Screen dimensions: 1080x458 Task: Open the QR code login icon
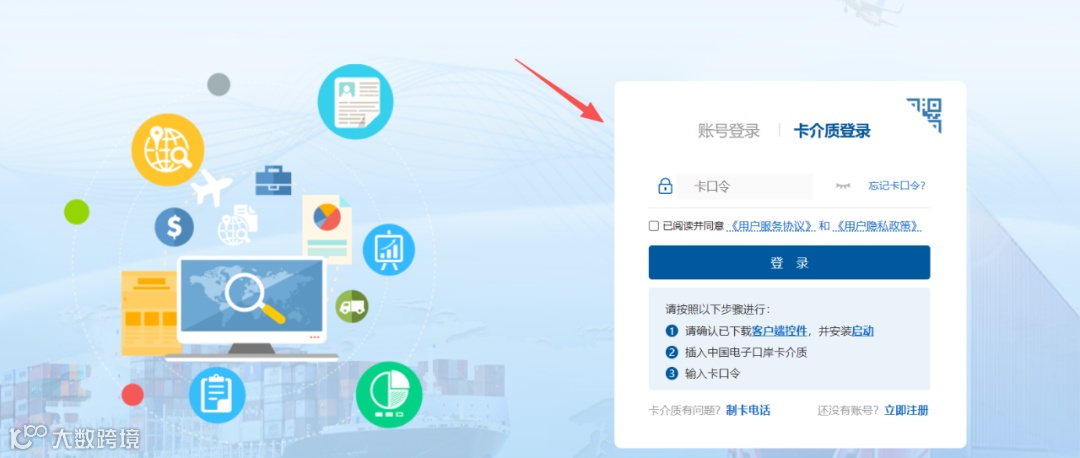point(924,115)
